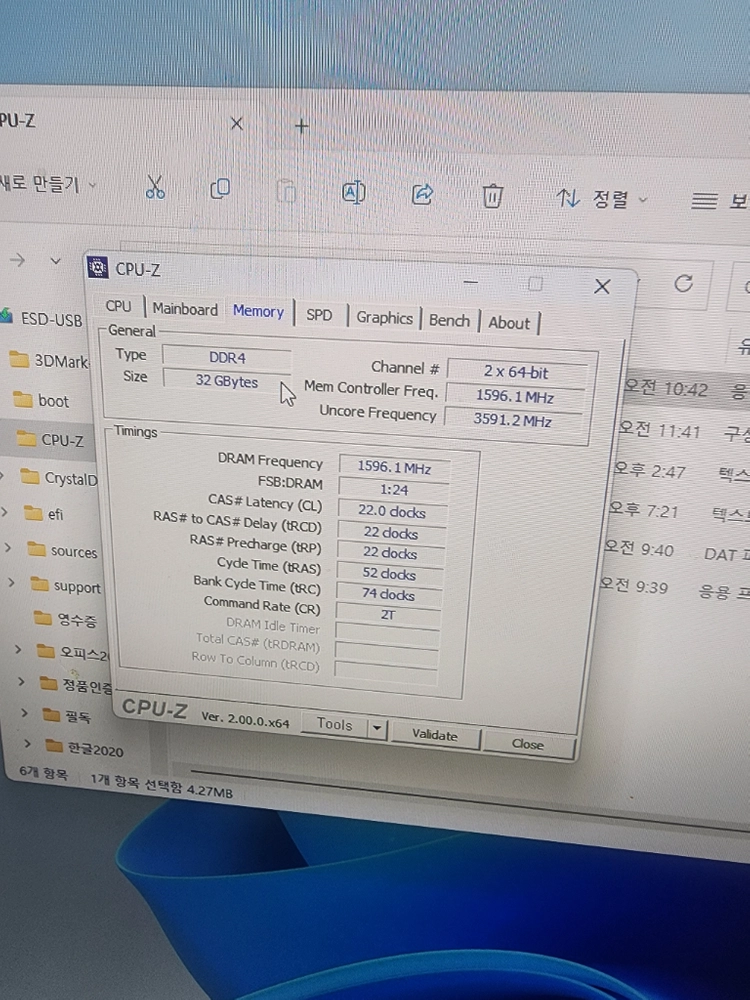Click the Share icon in Explorer toolbar
The image size is (750, 1000).
(x=422, y=193)
